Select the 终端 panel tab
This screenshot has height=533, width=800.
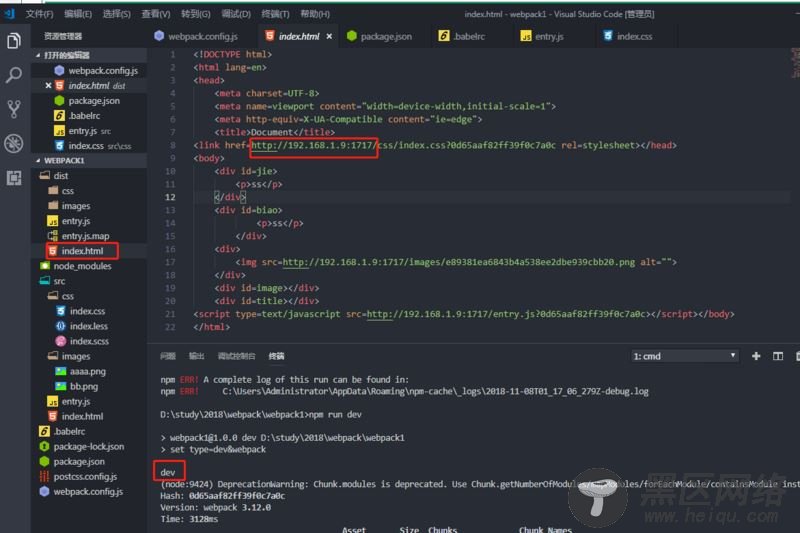(x=277, y=356)
